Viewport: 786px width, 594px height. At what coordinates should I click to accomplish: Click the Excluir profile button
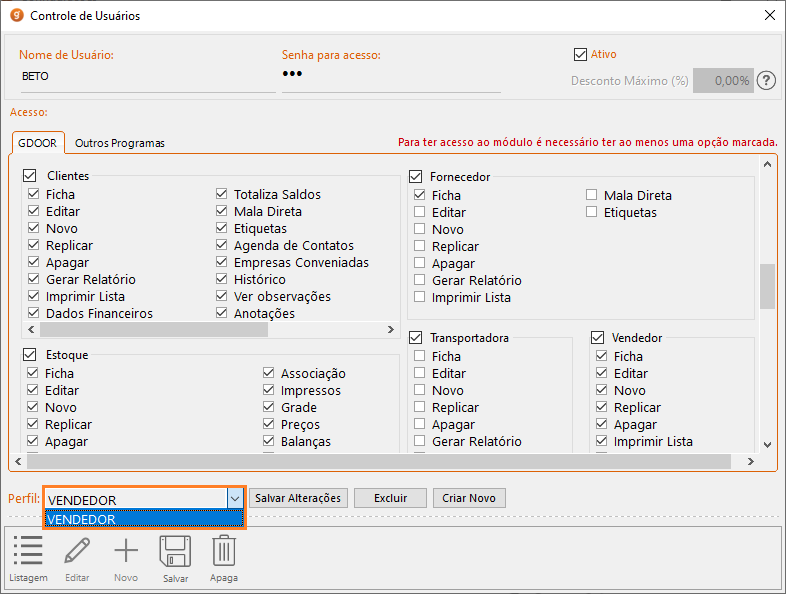[390, 498]
